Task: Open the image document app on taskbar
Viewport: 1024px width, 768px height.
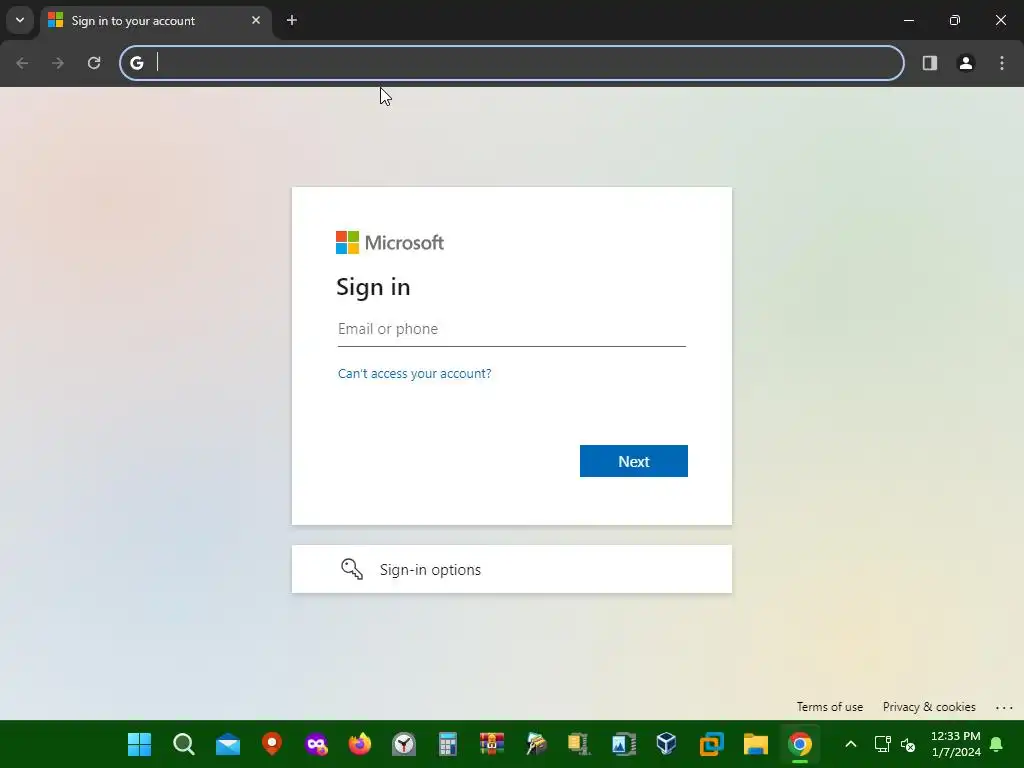Action: (624, 744)
